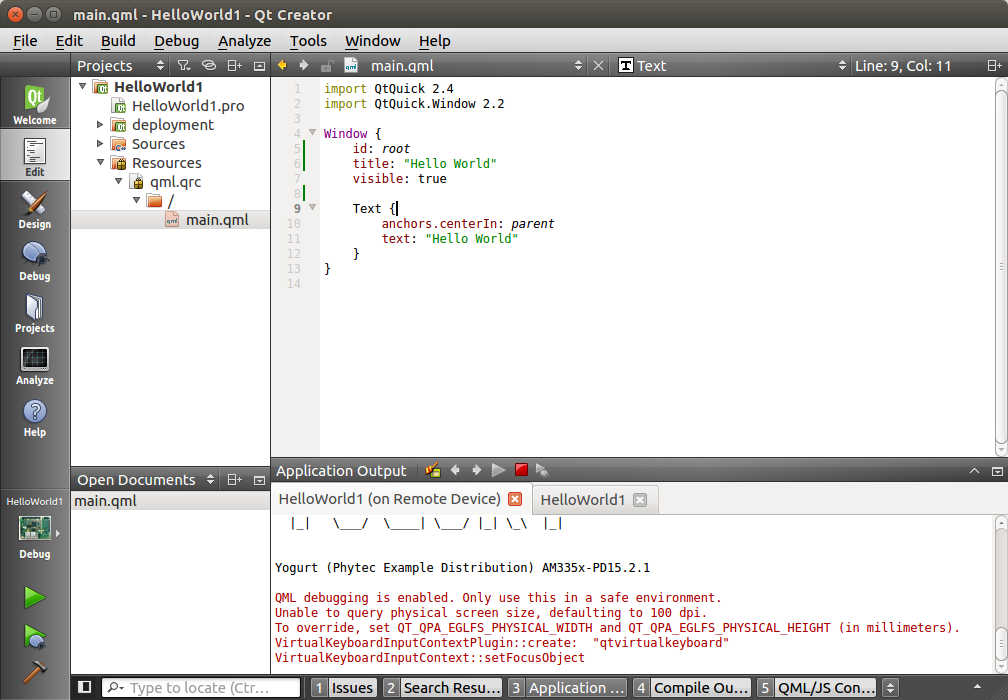Open Analyze mode

[35, 365]
